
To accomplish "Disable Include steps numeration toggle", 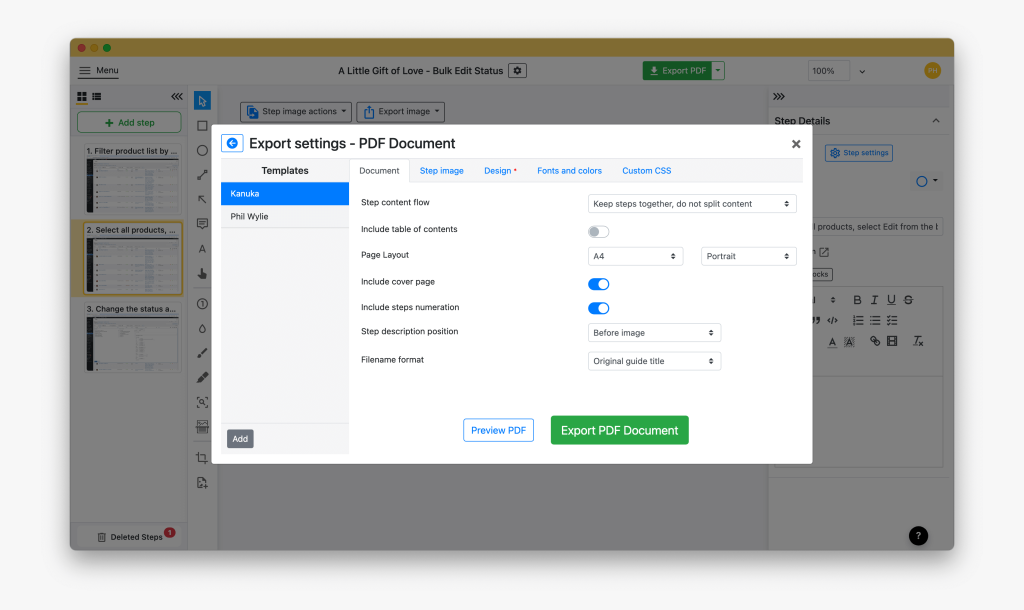I will (598, 308).
